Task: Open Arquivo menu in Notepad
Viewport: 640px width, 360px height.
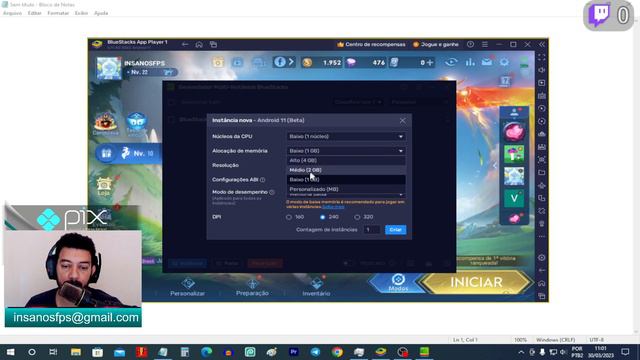Action: click(12, 13)
